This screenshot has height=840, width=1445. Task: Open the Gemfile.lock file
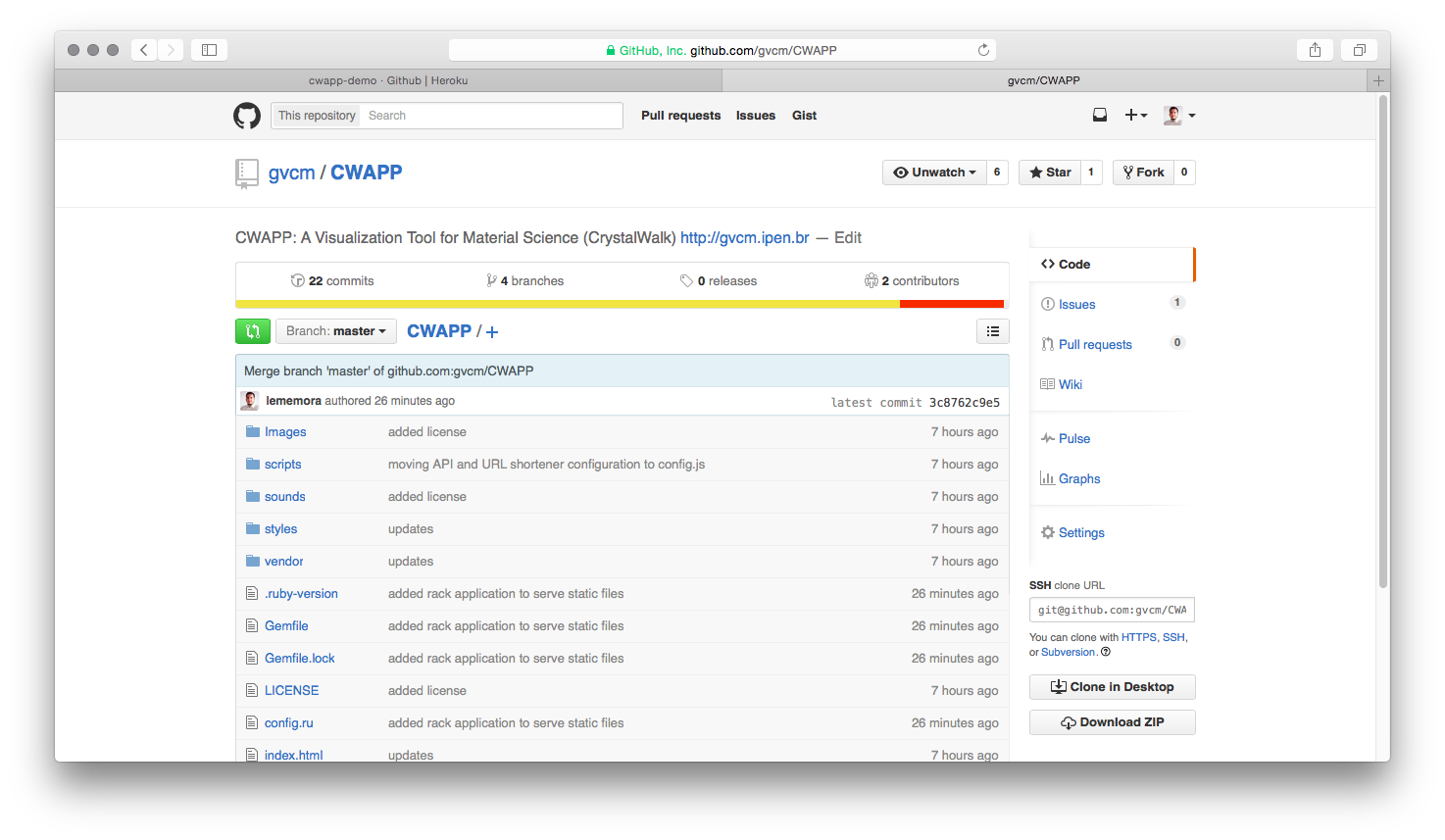click(x=300, y=658)
